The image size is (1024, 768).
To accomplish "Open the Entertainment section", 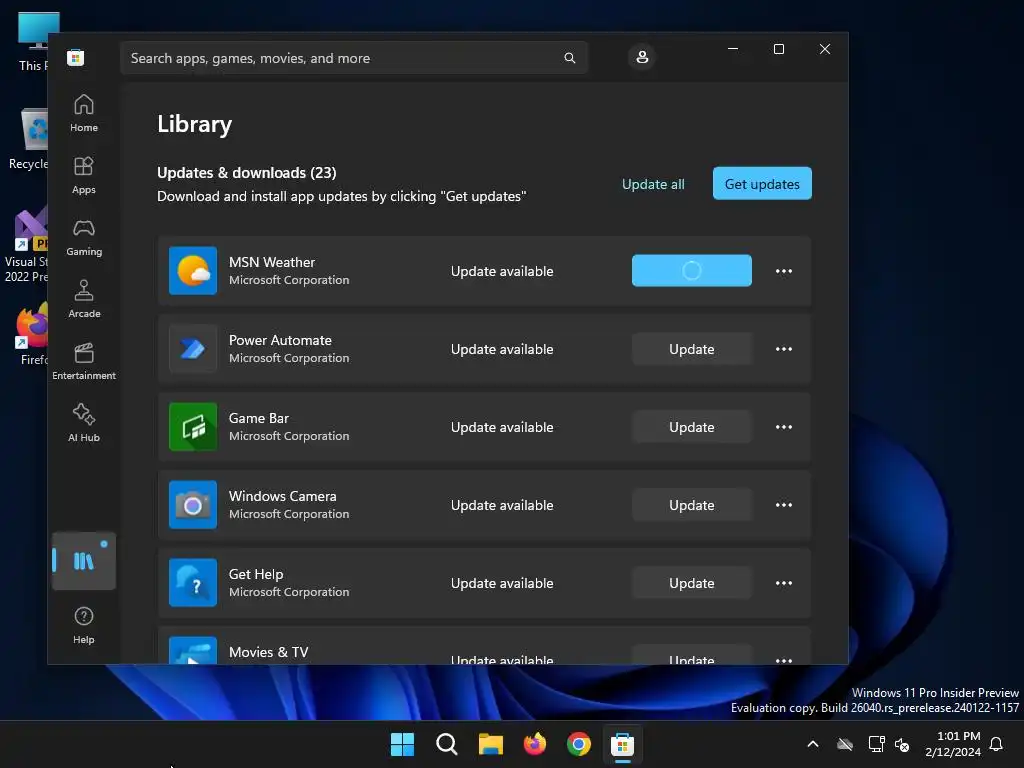I will 84,361.
